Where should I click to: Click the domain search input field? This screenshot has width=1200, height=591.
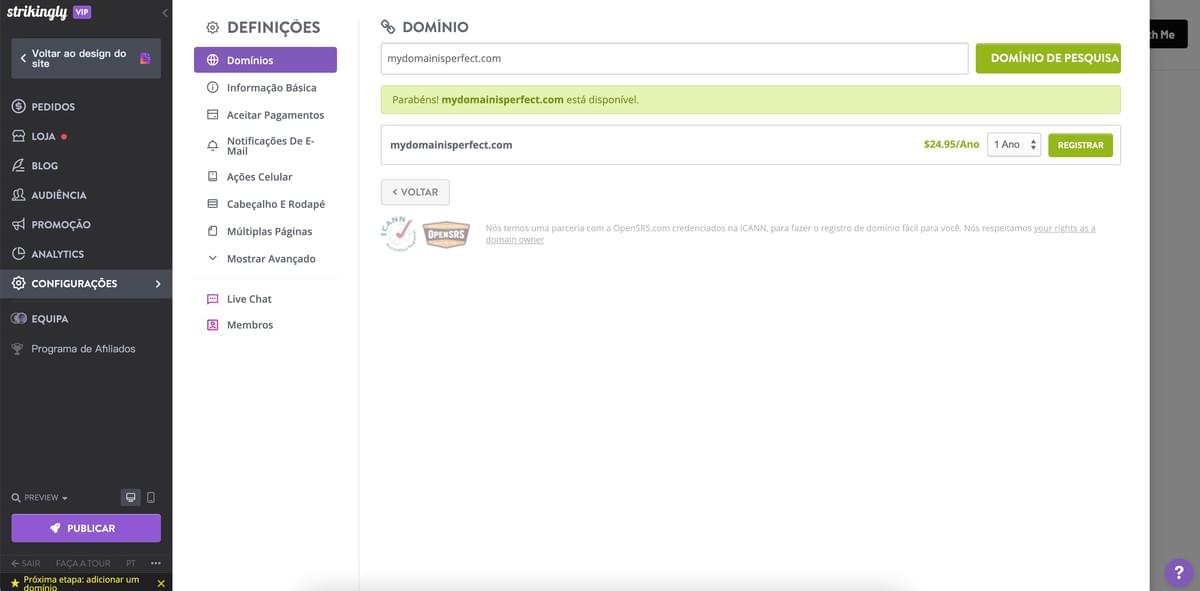(674, 58)
